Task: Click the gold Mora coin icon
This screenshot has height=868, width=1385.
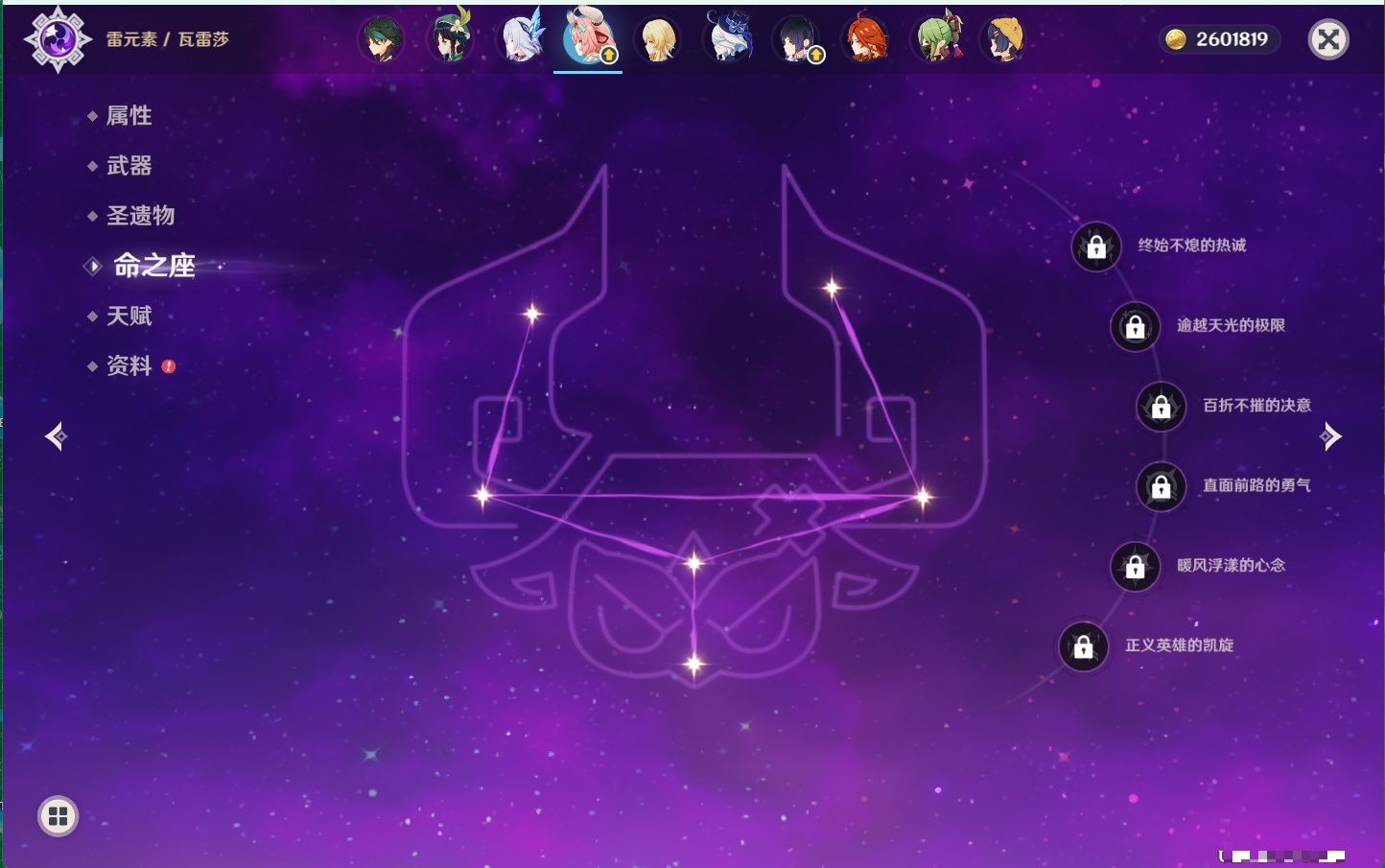Action: pyautogui.click(x=1176, y=39)
